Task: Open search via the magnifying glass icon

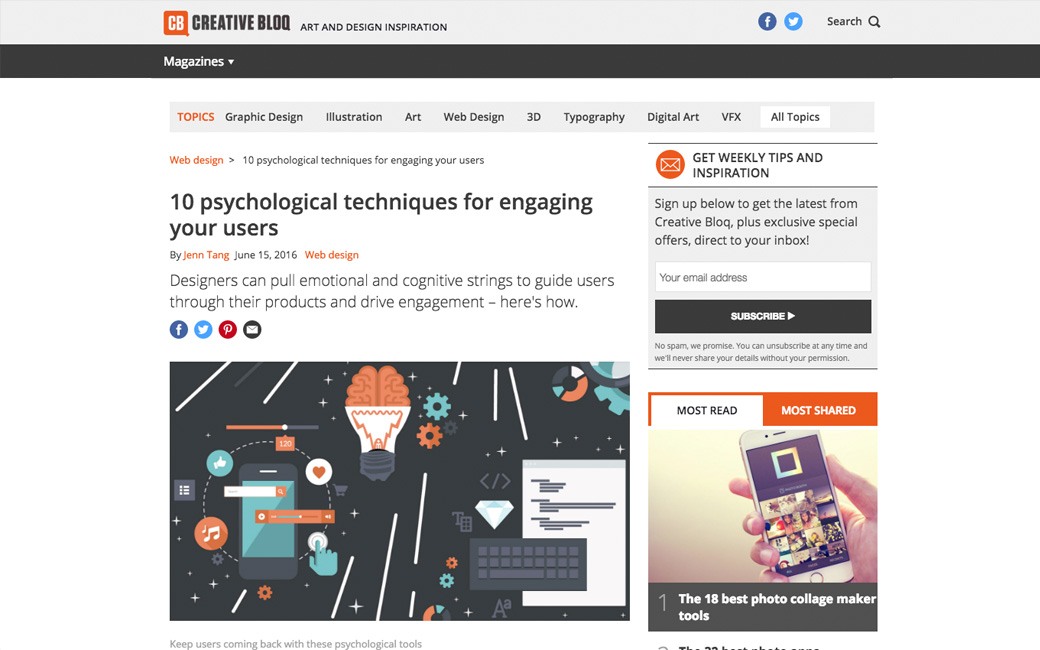Action: click(x=874, y=22)
